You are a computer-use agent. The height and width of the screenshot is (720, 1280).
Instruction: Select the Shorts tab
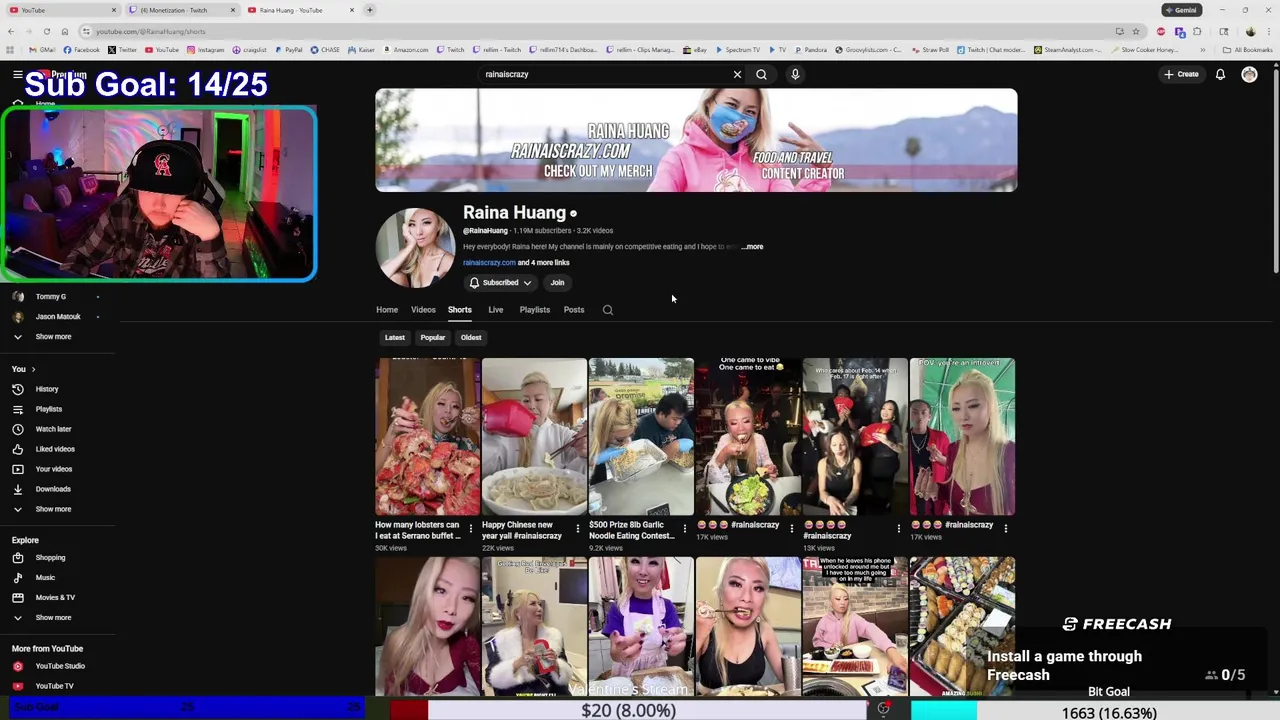tap(460, 310)
